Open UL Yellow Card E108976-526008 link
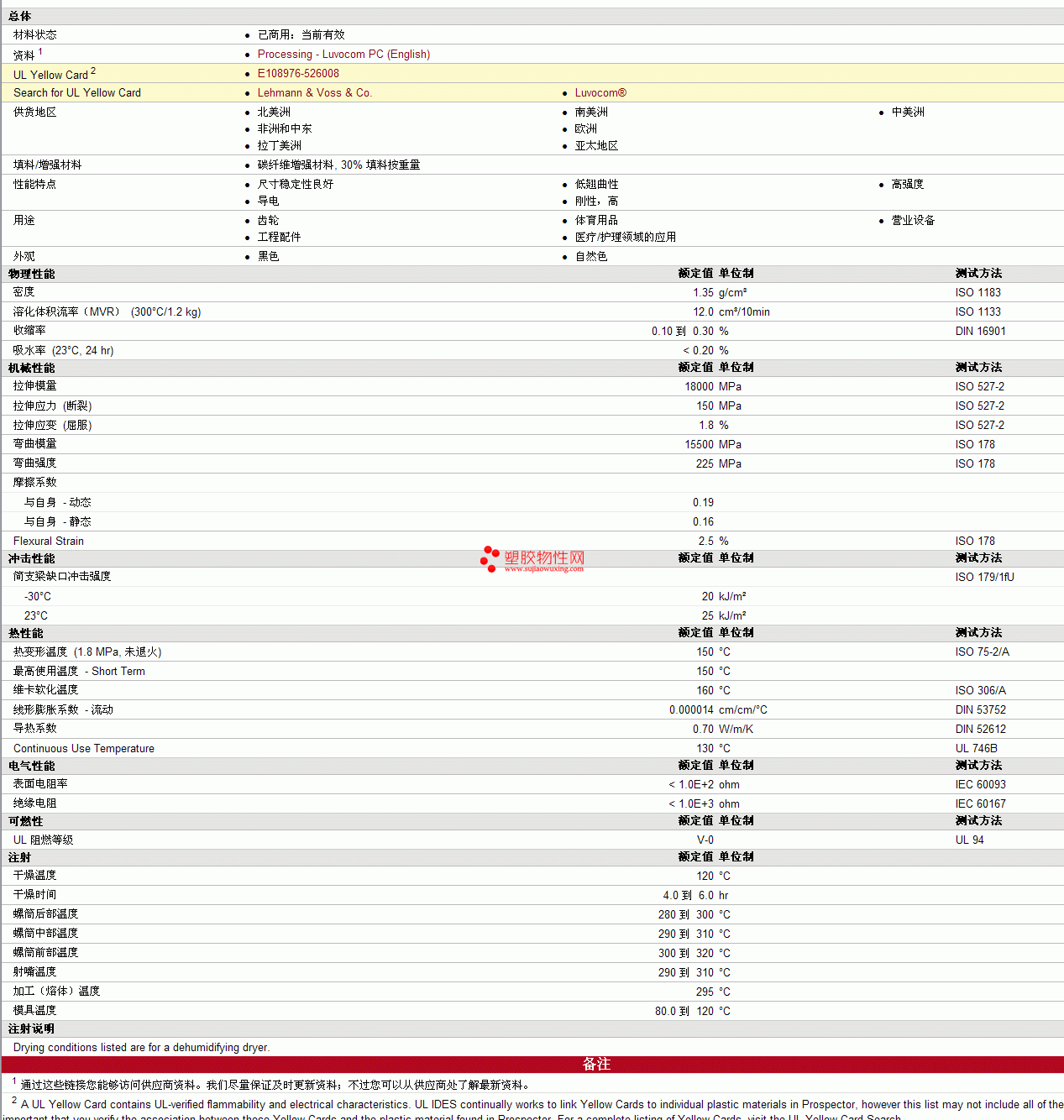The image size is (1064, 1120). tap(298, 73)
